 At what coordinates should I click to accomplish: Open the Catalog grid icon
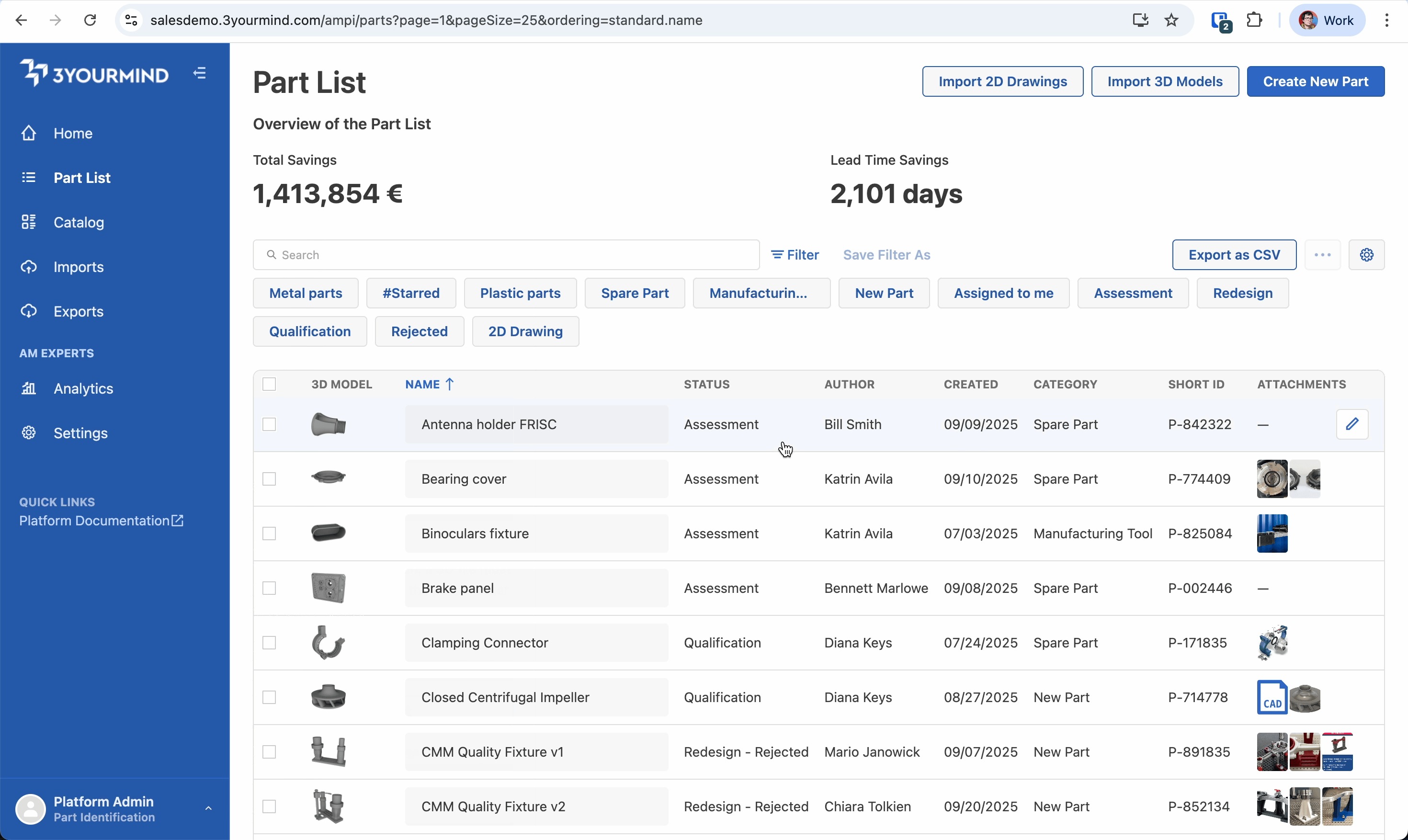click(x=29, y=222)
